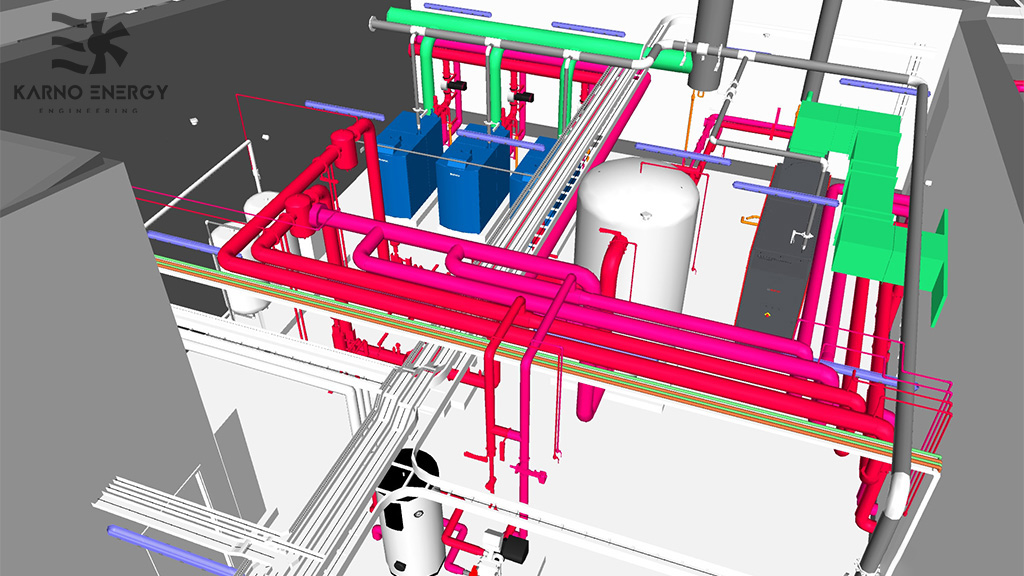Click the black pump on the green pipe
Screen dimensions: 1024x576
pyautogui.click(x=456, y=86)
